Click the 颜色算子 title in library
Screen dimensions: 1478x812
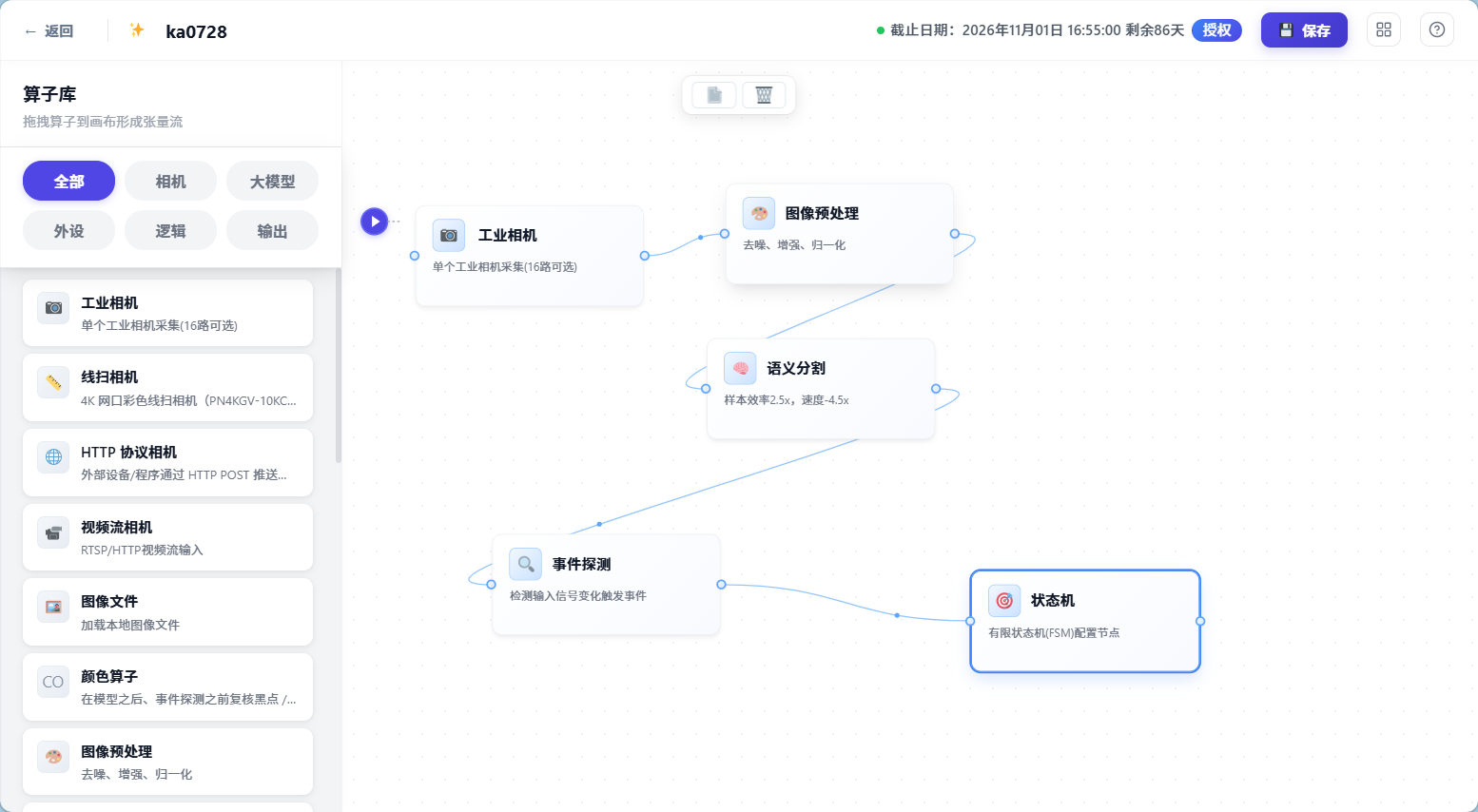pyautogui.click(x=109, y=677)
